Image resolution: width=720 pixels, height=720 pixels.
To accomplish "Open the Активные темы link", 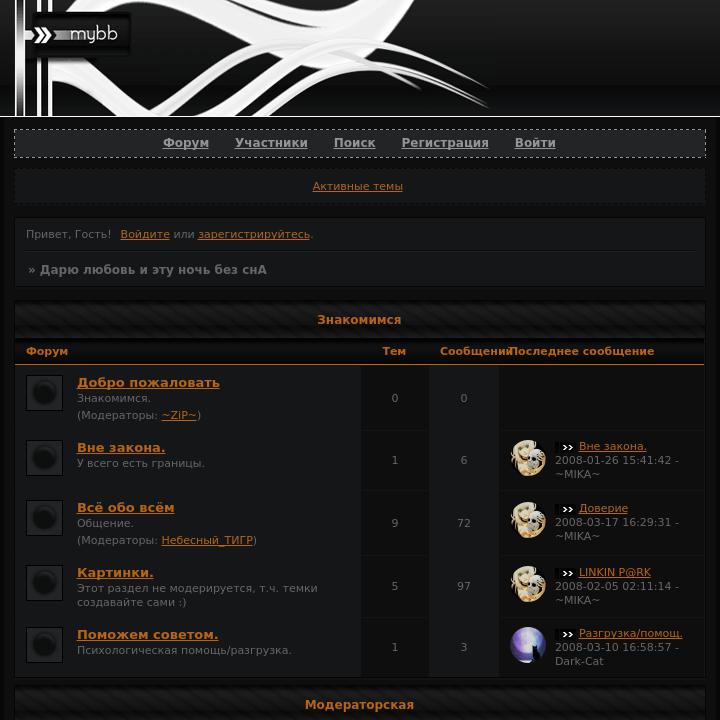I will tap(358, 186).
